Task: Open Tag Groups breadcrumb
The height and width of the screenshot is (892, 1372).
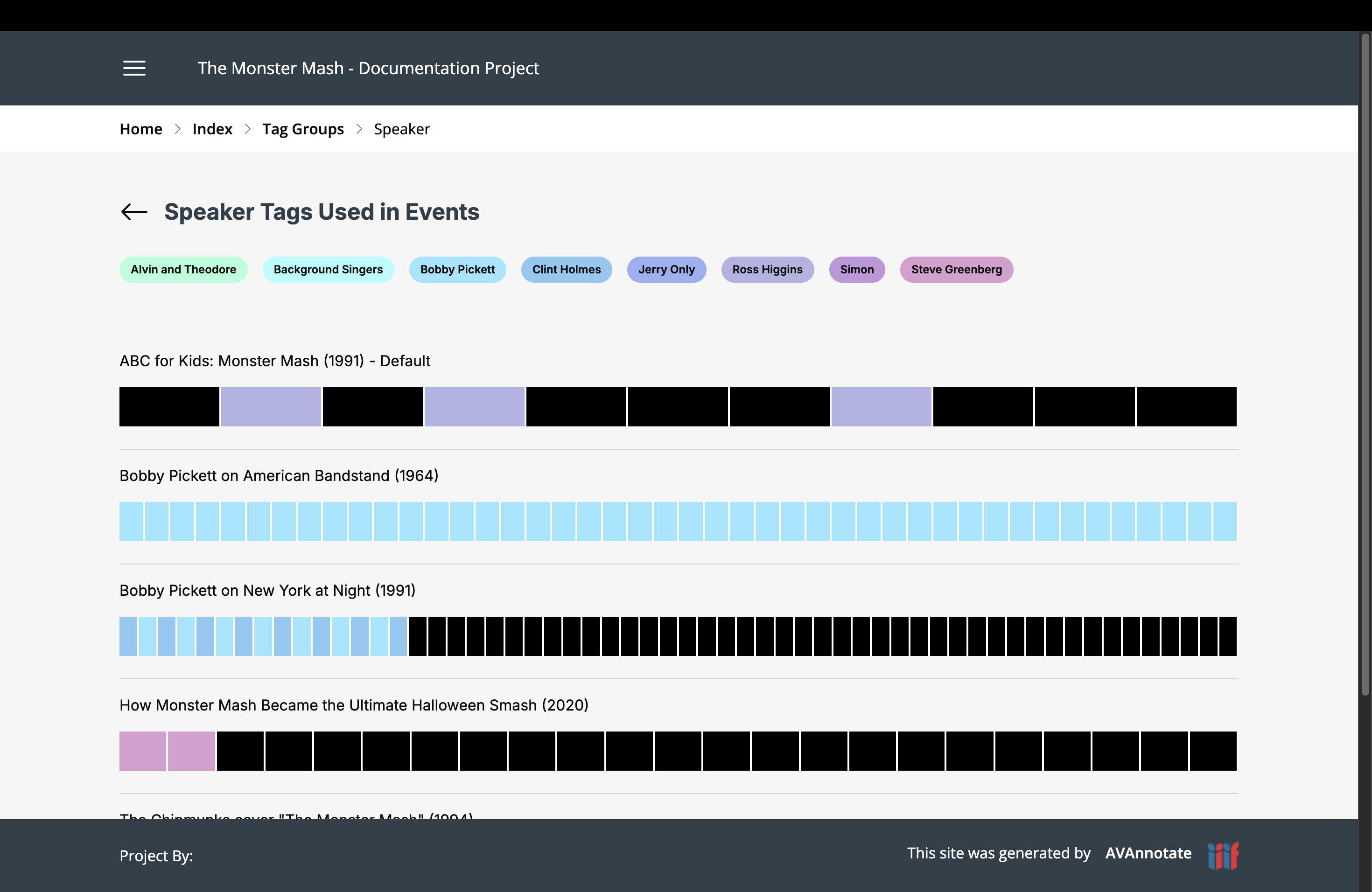Action: [303, 129]
